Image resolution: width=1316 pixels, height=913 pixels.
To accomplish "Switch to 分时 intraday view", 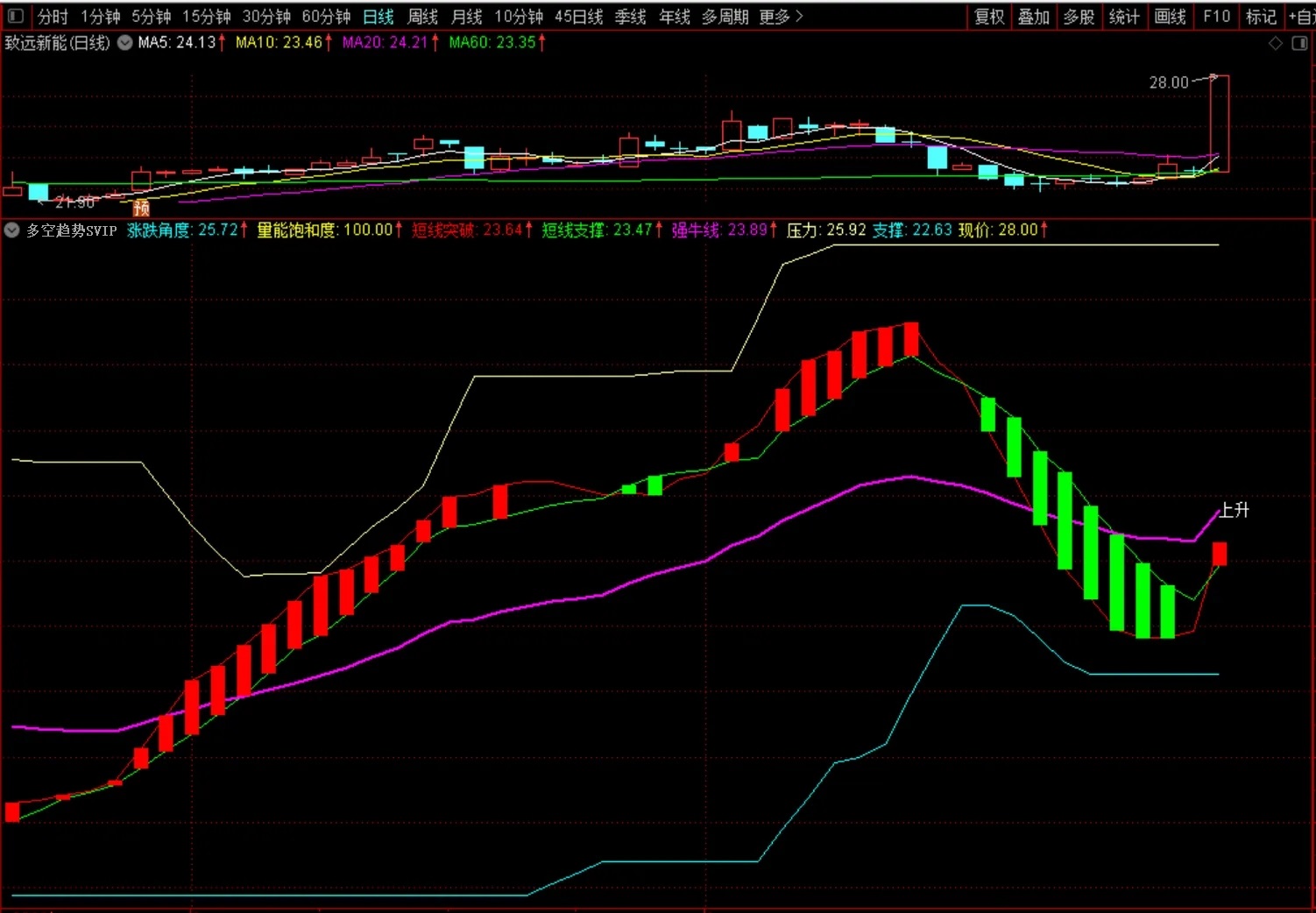I will click(52, 17).
